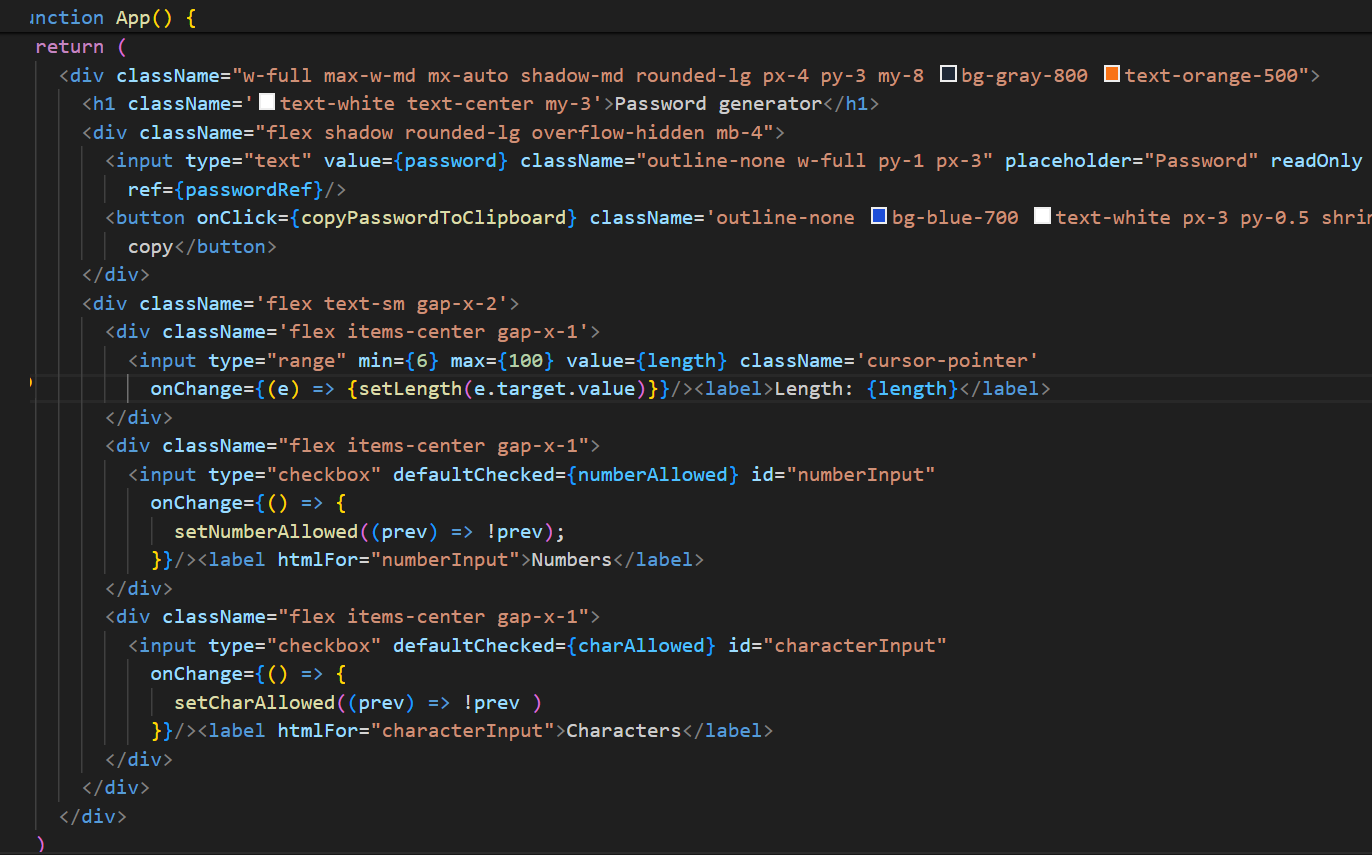
Task: Click the 'bg-gray-800' class text
Action: [x=1024, y=75]
